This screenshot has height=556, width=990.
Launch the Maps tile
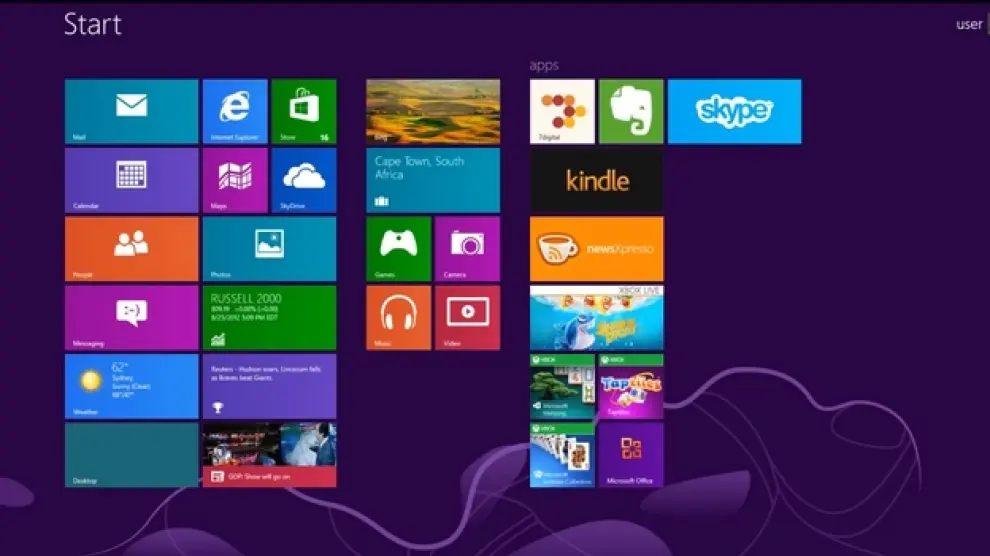point(235,180)
